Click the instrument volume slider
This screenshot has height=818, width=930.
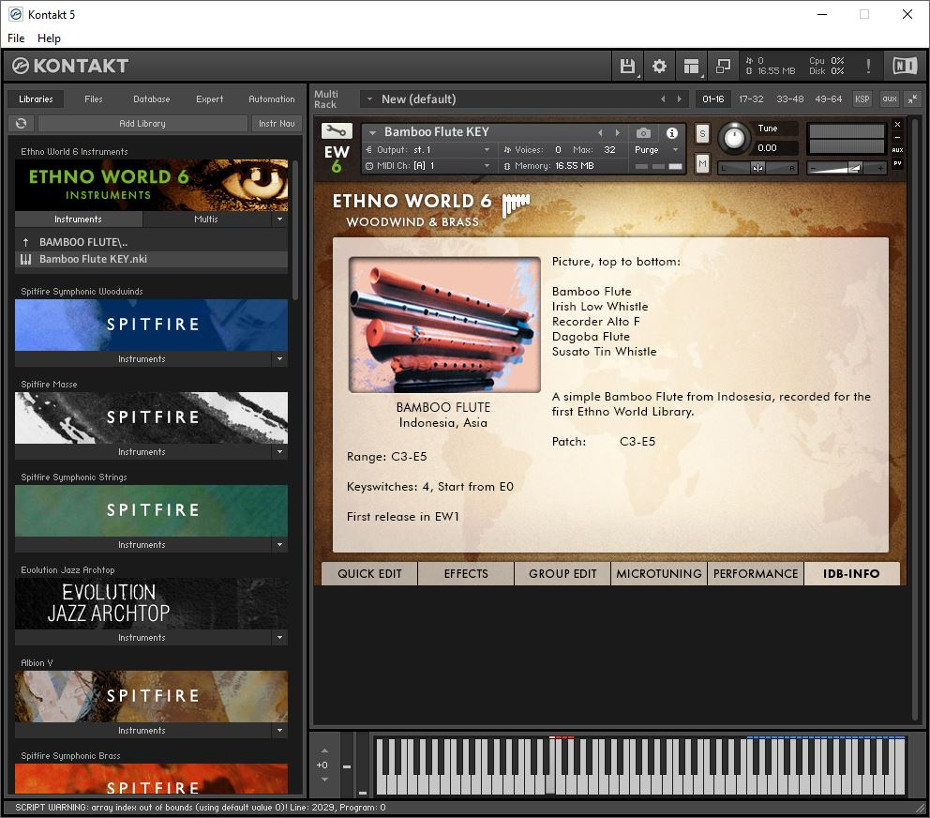click(846, 168)
